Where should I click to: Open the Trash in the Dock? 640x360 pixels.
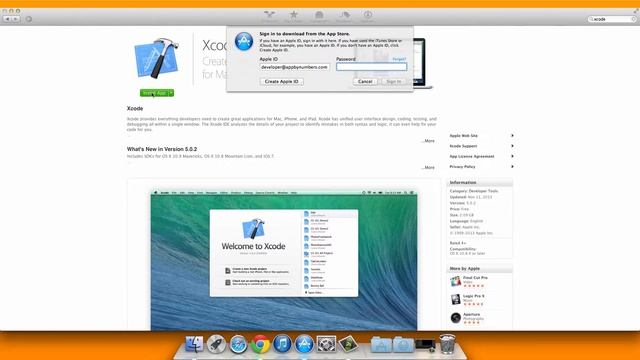[x=447, y=344]
